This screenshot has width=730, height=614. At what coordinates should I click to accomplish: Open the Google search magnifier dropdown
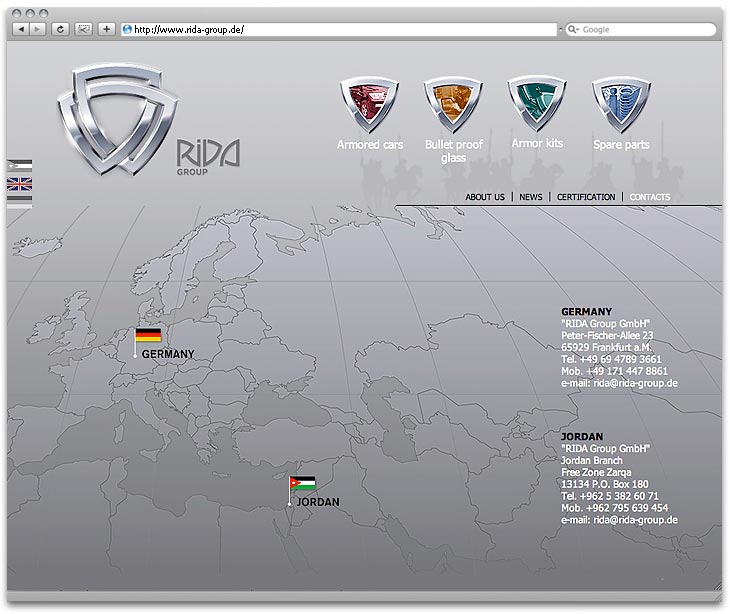click(573, 30)
